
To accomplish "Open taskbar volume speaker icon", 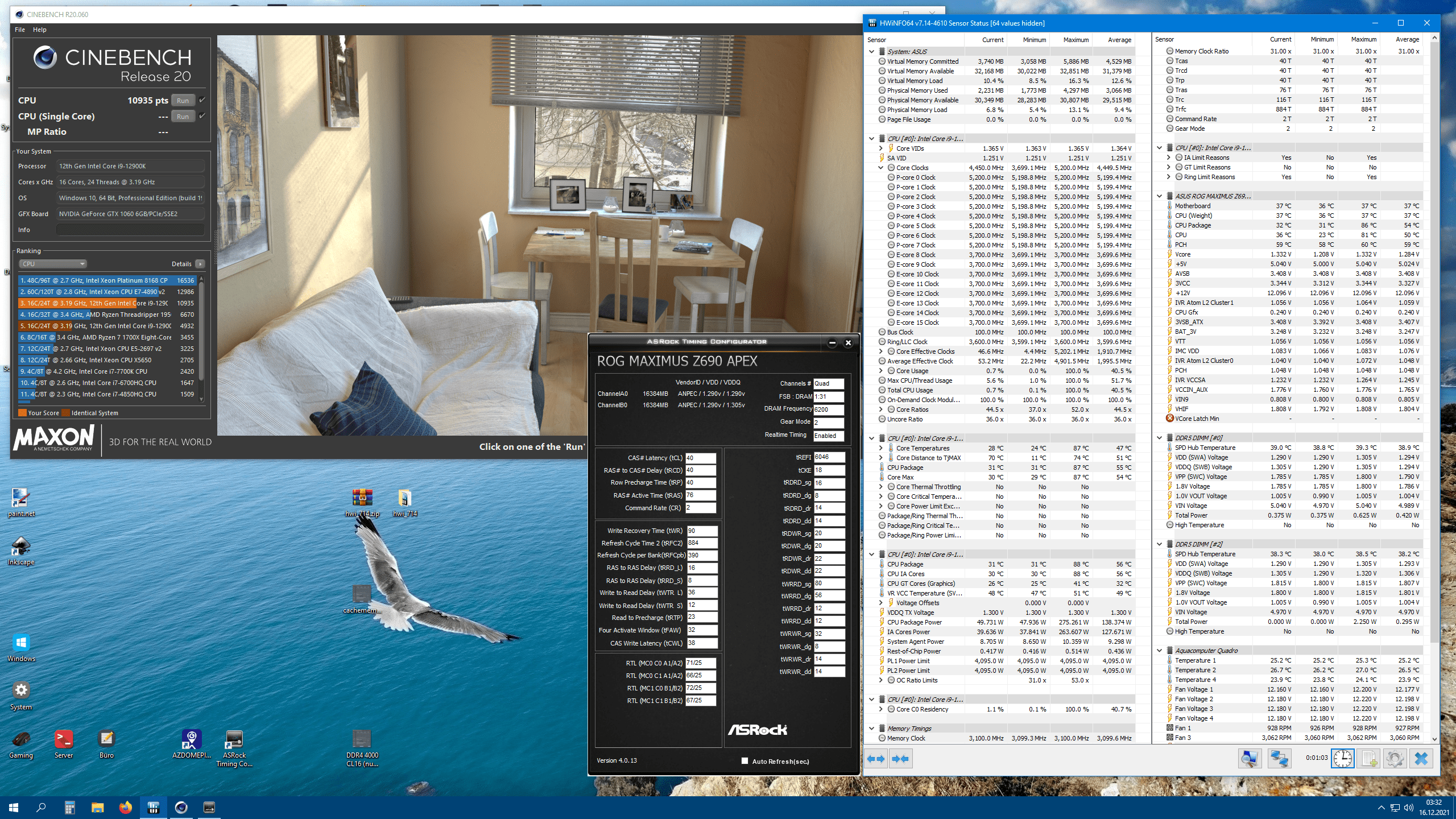I will click(1409, 808).
